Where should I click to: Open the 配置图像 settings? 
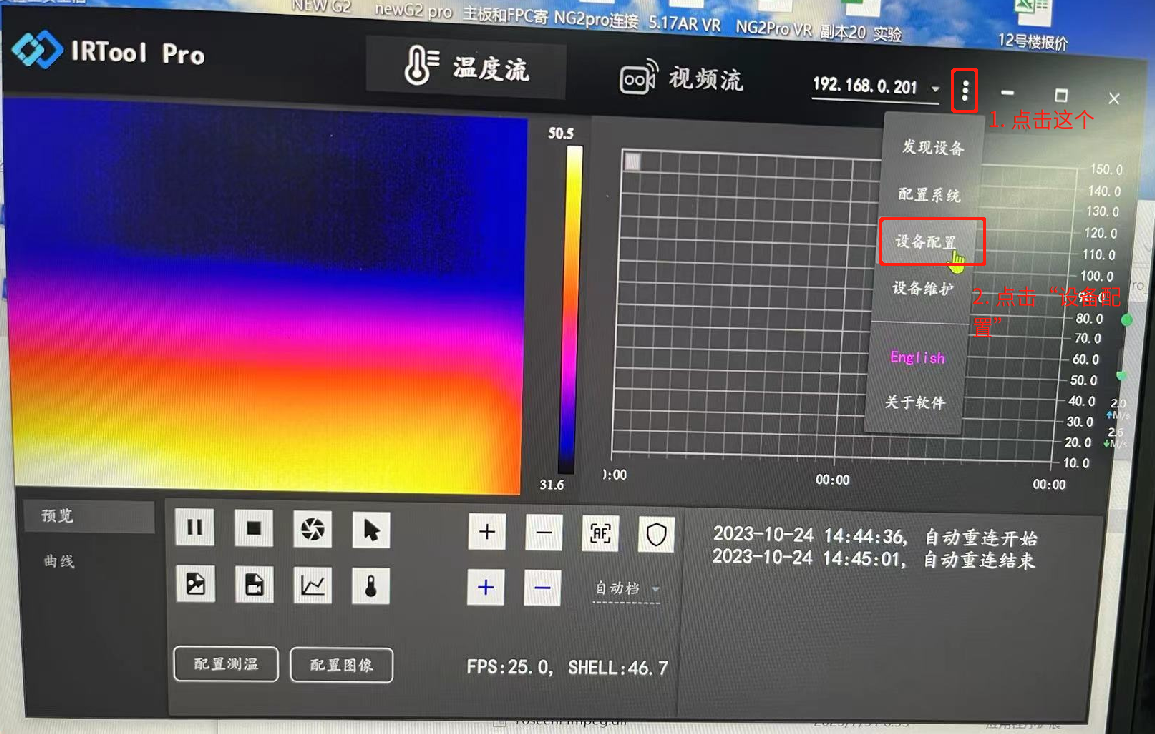click(x=342, y=665)
